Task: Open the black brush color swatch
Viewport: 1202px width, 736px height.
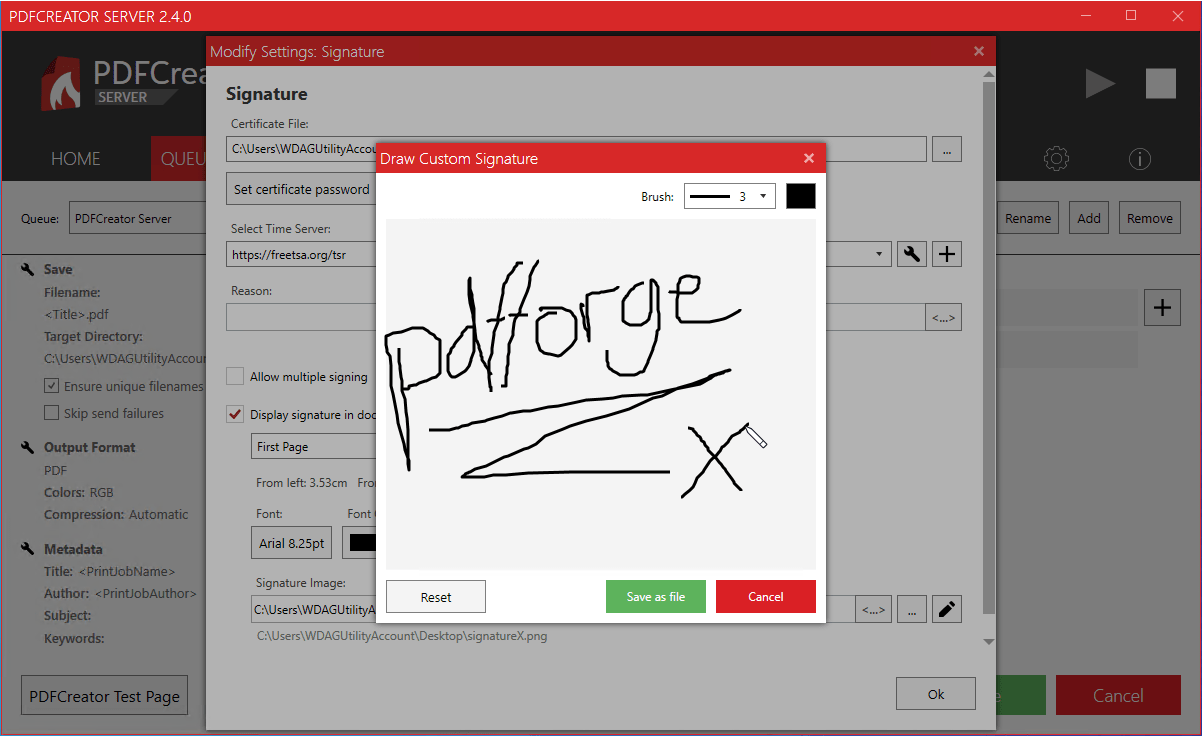Action: (801, 196)
